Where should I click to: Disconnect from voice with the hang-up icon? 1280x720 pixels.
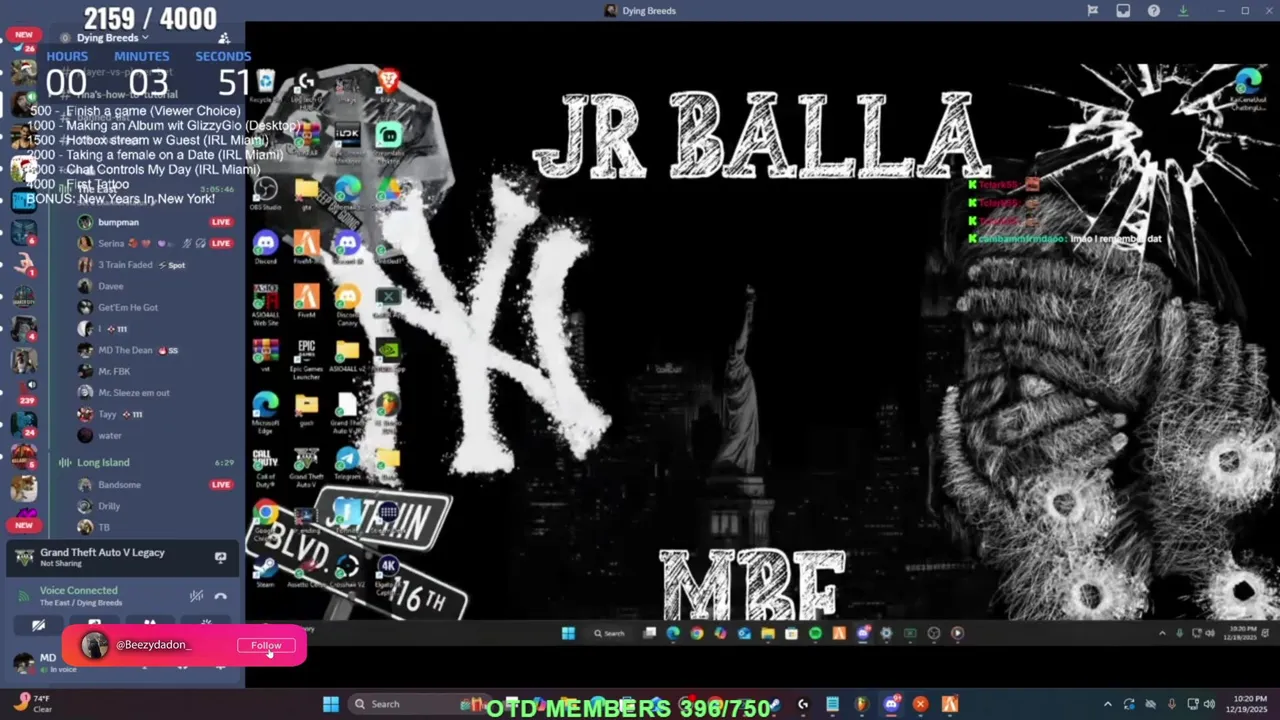click(220, 596)
